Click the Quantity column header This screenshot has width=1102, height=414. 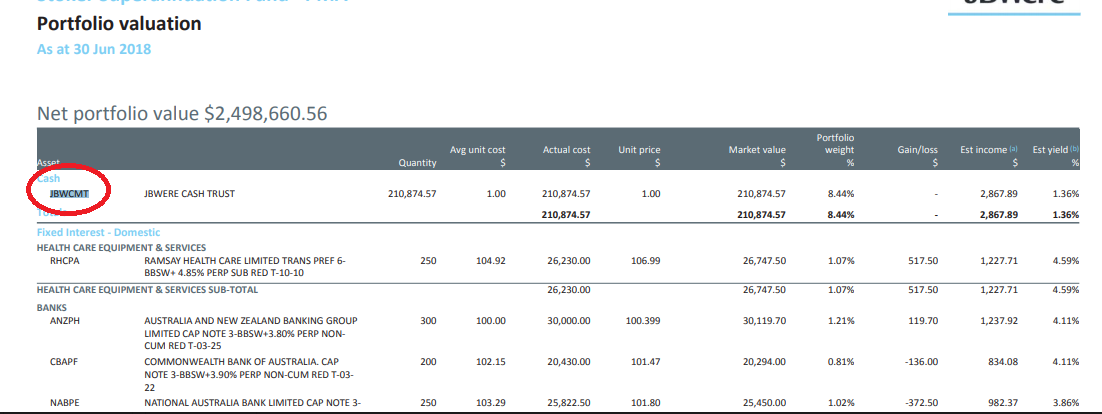click(x=417, y=162)
